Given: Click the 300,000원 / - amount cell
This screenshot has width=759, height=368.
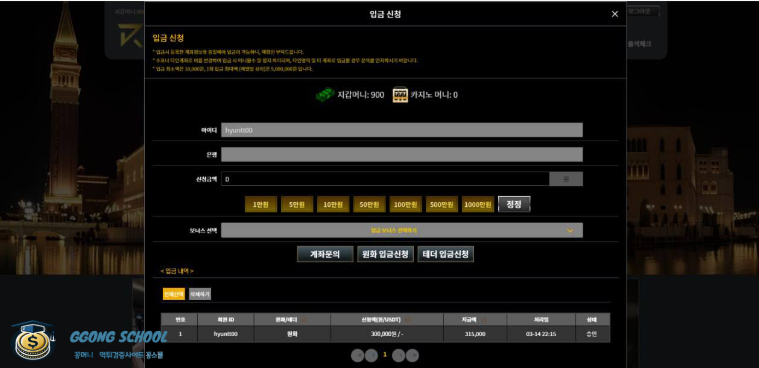Looking at the screenshot, I should (387, 334).
